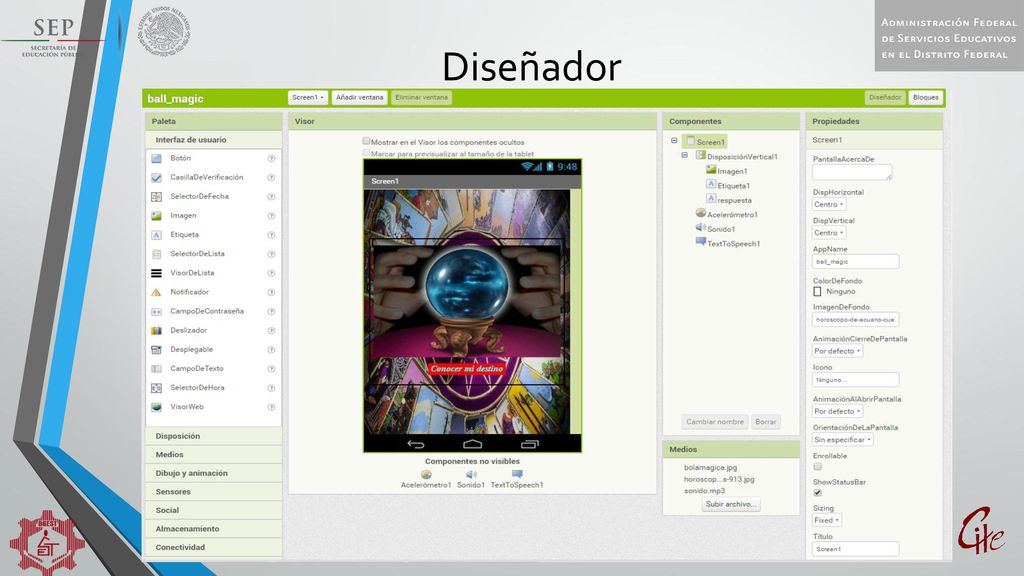Open help for VisorWeb component
1024x576 pixels.
(271, 407)
